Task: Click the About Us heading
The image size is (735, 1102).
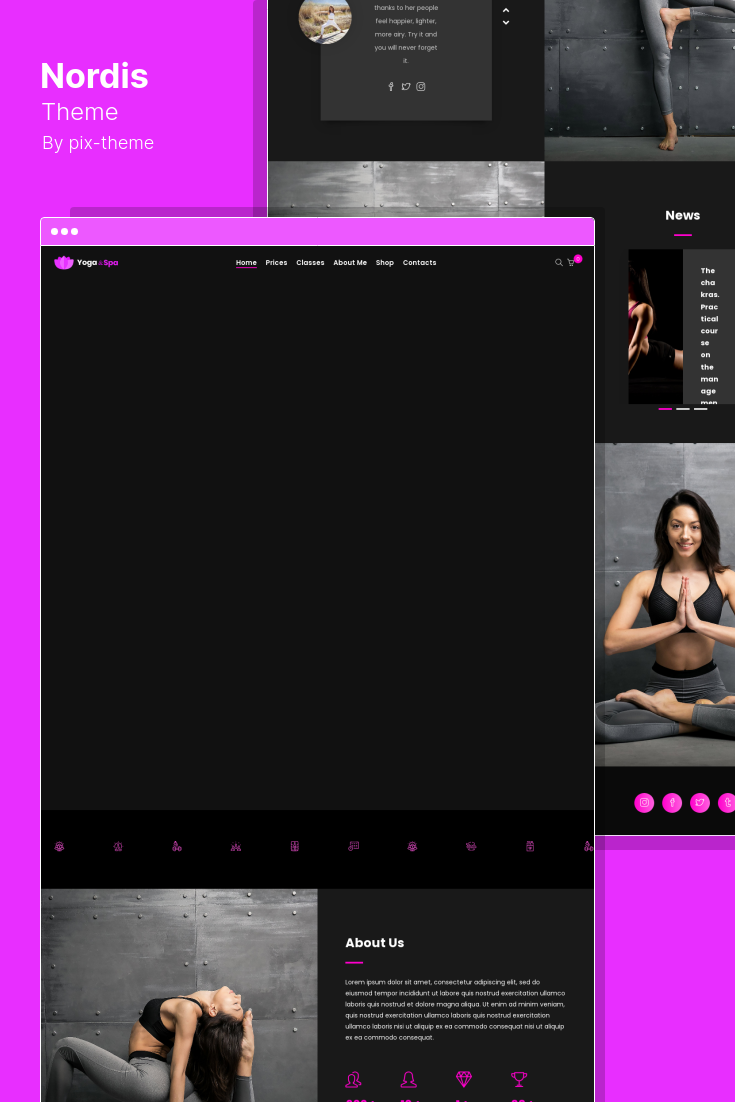Action: (x=375, y=943)
